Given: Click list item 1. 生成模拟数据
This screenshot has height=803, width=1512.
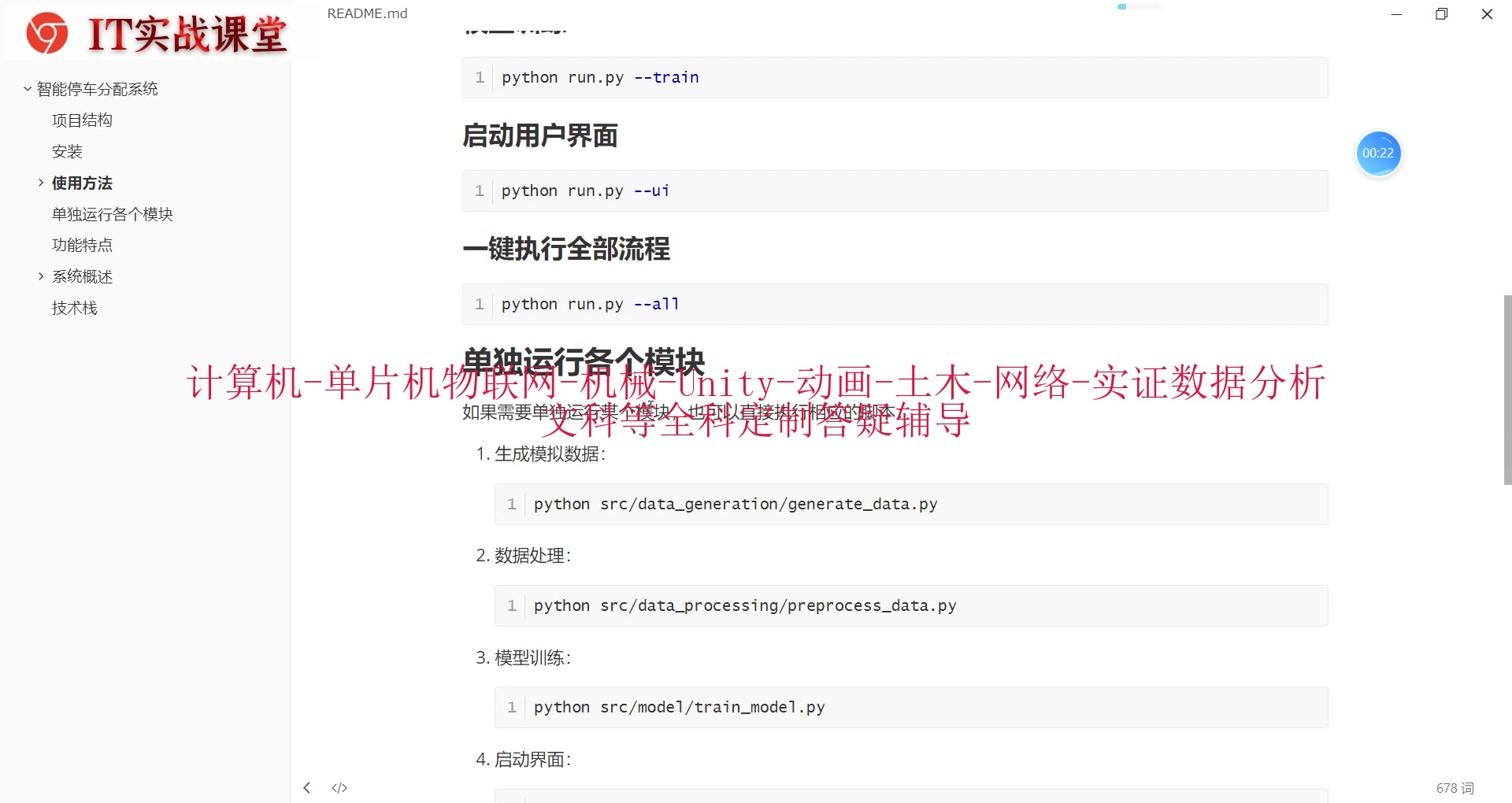Looking at the screenshot, I should tap(541, 454).
